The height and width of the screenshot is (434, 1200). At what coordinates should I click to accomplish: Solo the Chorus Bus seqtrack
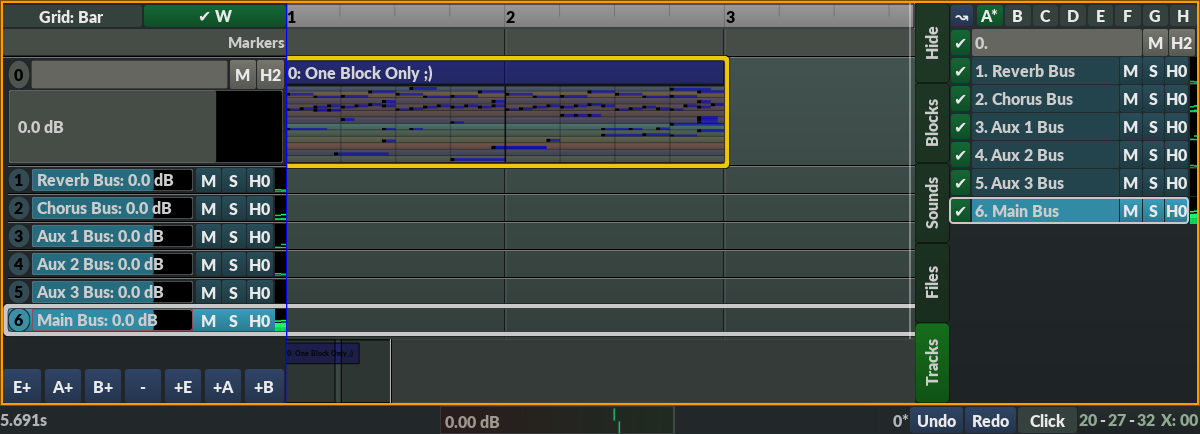[233, 209]
